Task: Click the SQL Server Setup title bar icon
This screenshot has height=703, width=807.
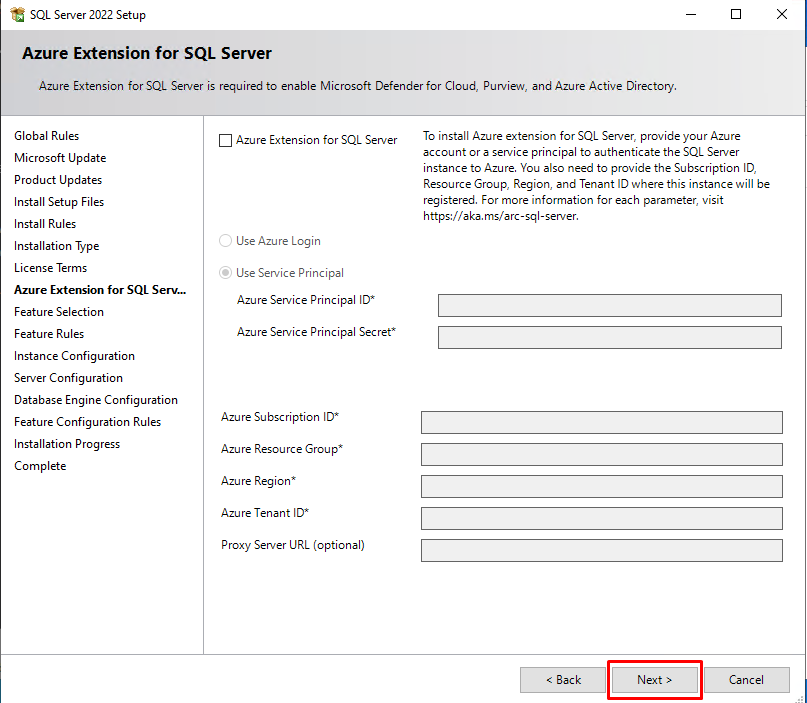Action: click(x=16, y=15)
